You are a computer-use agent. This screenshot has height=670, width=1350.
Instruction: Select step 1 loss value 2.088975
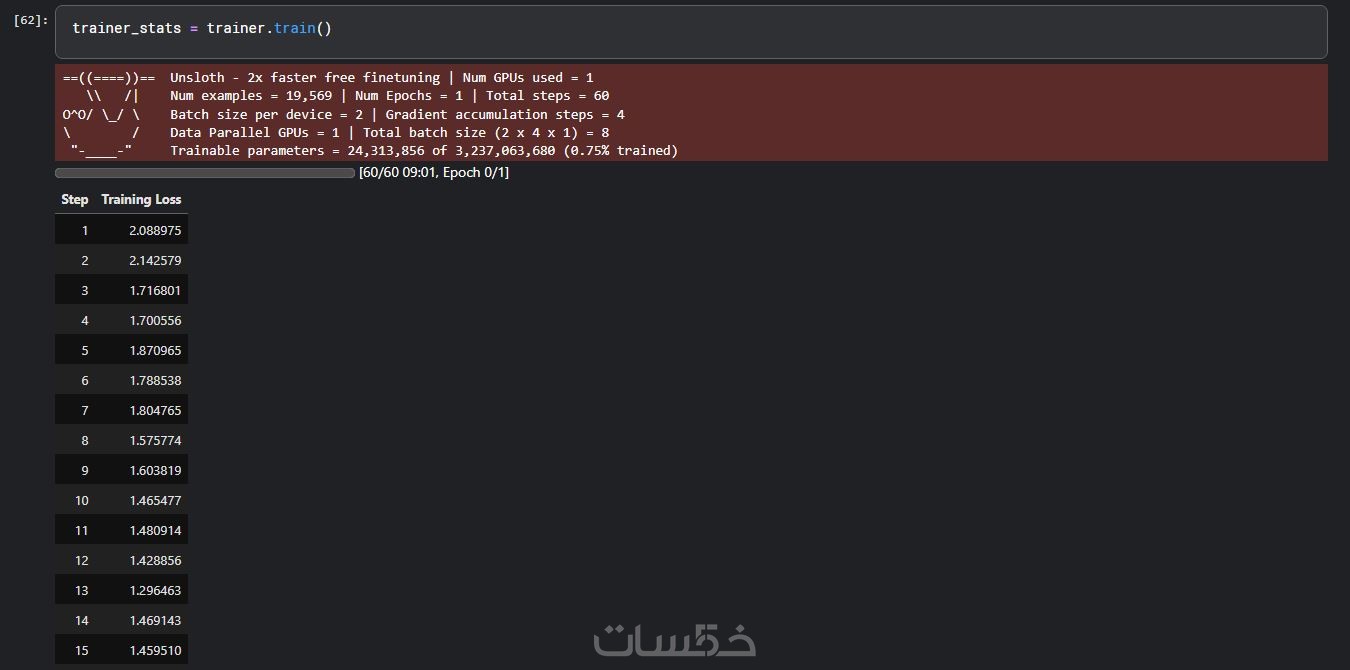(155, 230)
